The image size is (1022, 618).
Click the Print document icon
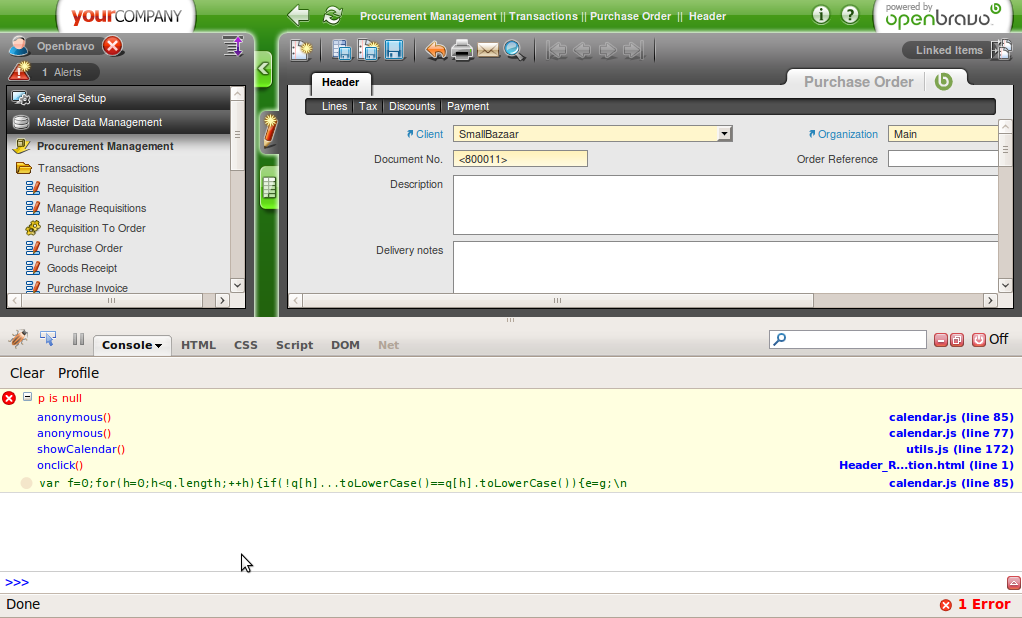coord(462,50)
